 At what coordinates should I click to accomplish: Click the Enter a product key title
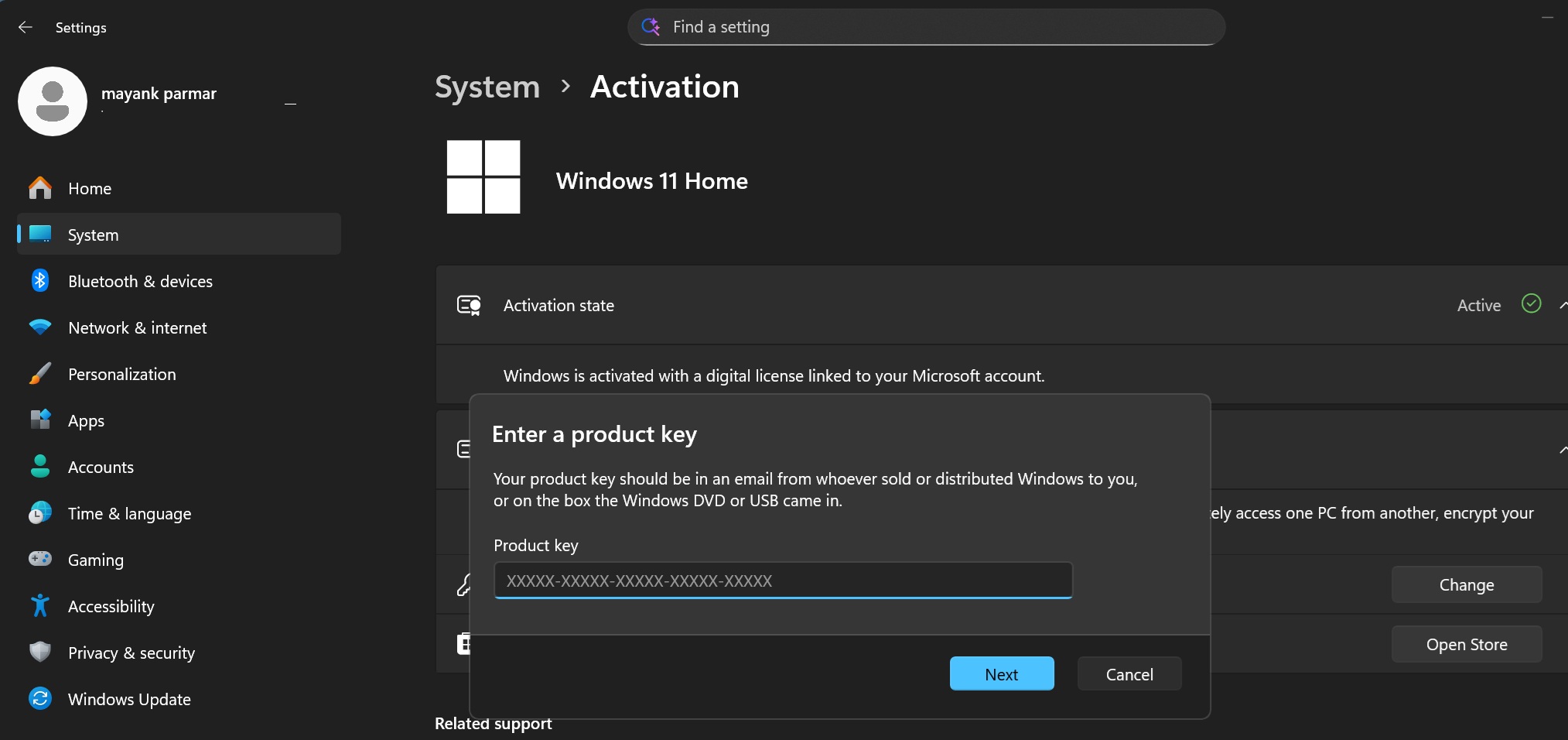point(594,435)
